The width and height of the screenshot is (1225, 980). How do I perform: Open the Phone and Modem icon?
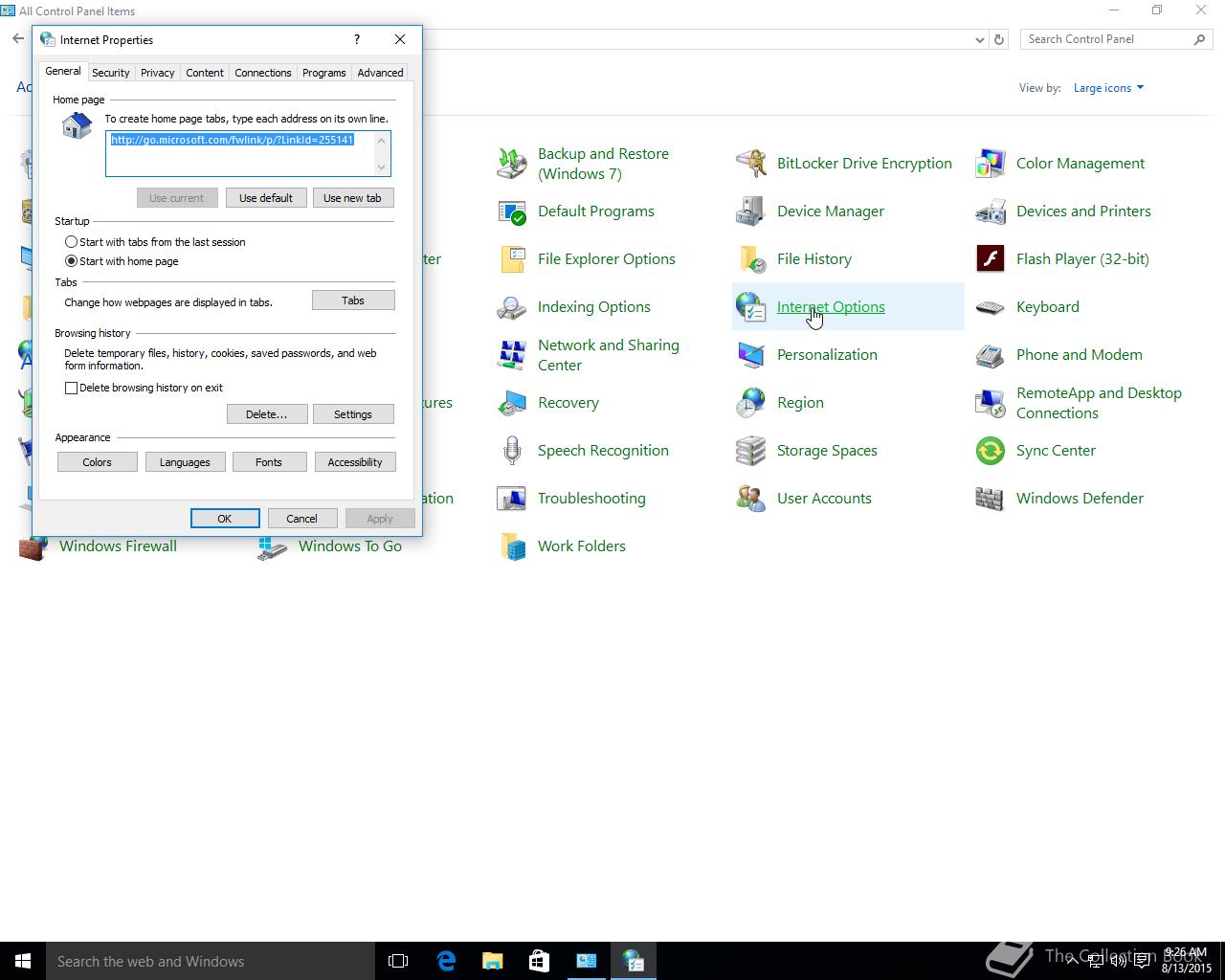991,355
